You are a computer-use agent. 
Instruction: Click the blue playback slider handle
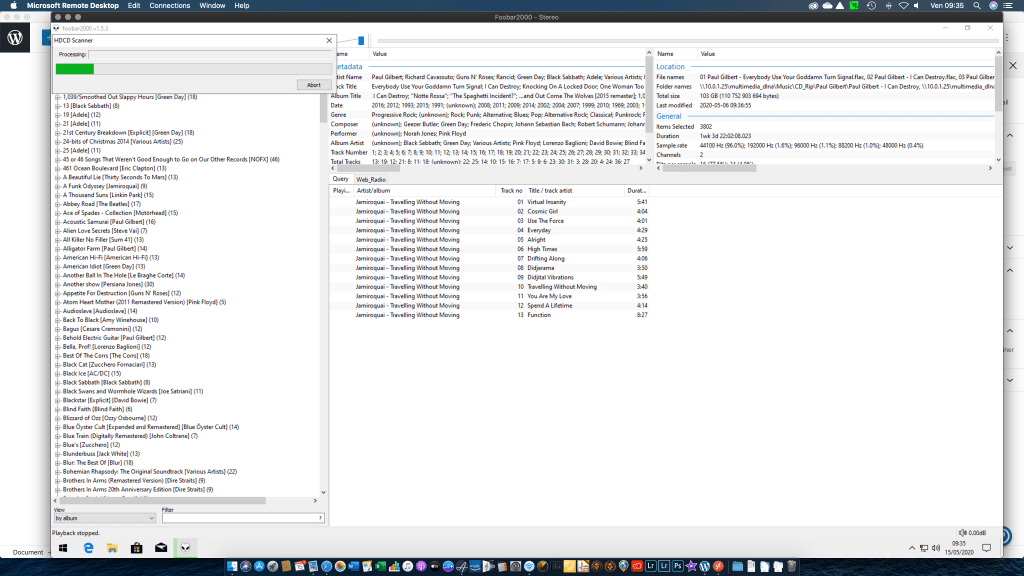(361, 41)
